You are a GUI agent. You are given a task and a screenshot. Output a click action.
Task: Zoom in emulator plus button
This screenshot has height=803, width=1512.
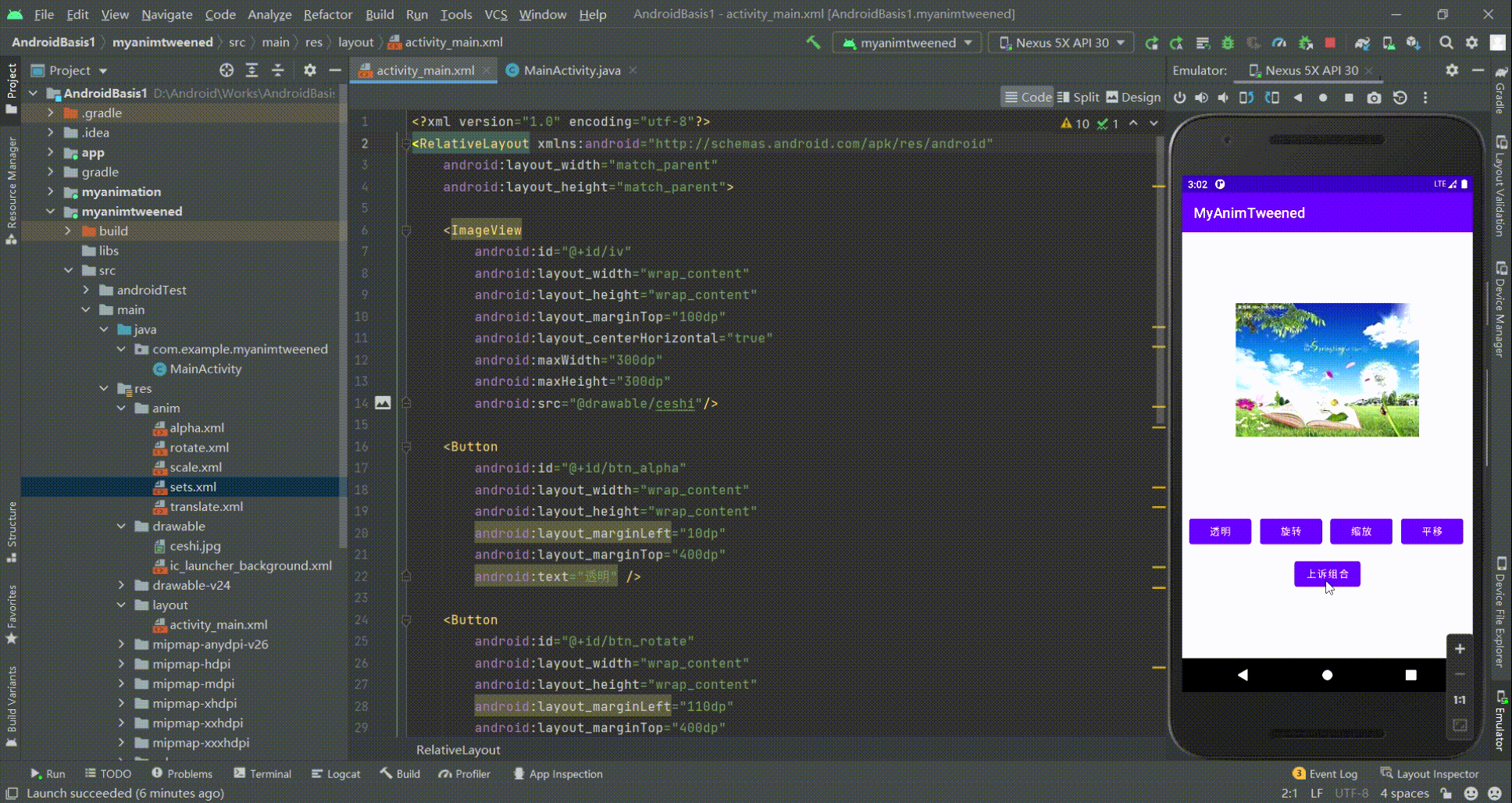[x=1459, y=649]
